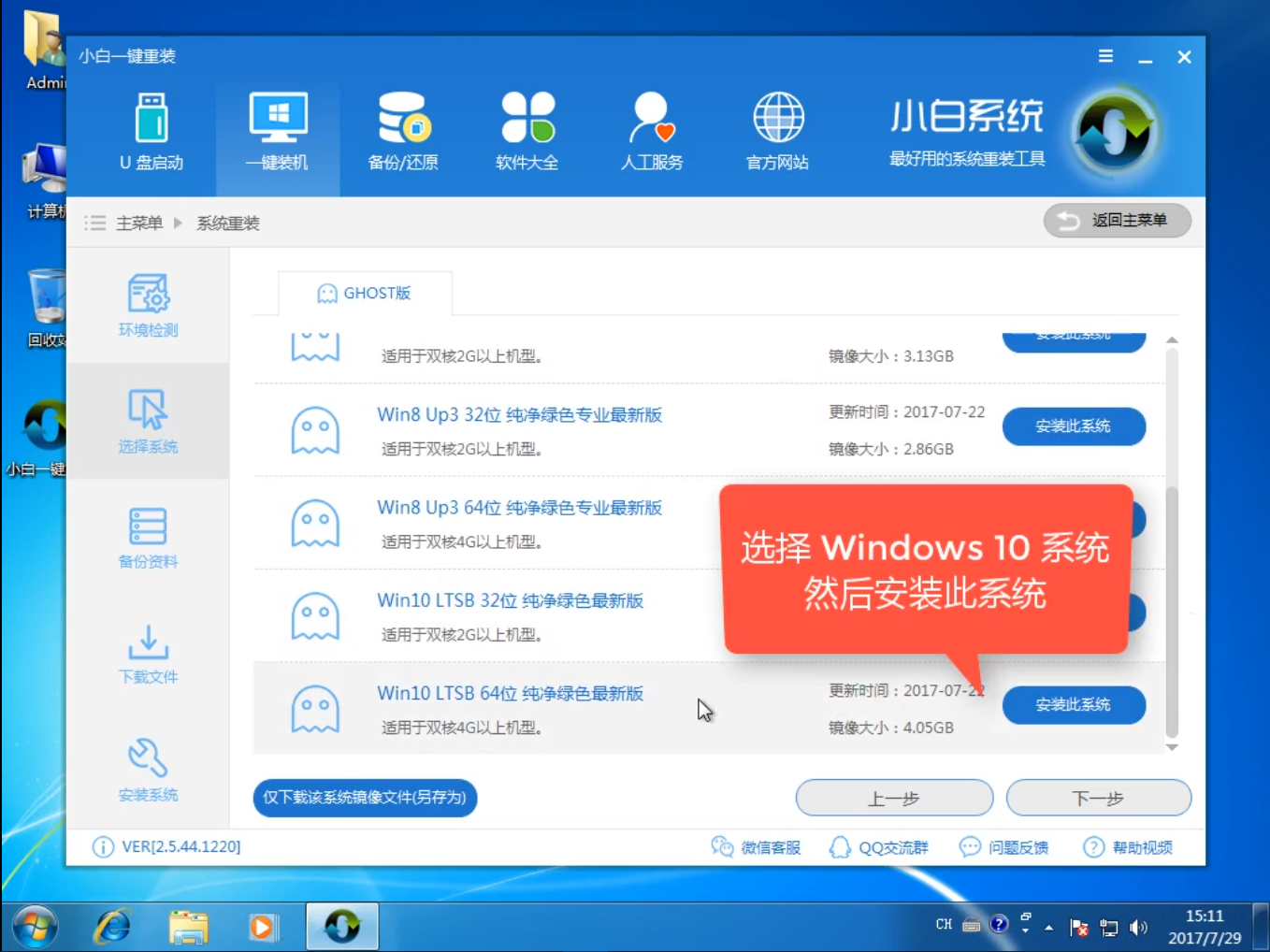Select Win10 LTSB 32位 纯净绿色最新版 title
1270x952 pixels.
(510, 600)
